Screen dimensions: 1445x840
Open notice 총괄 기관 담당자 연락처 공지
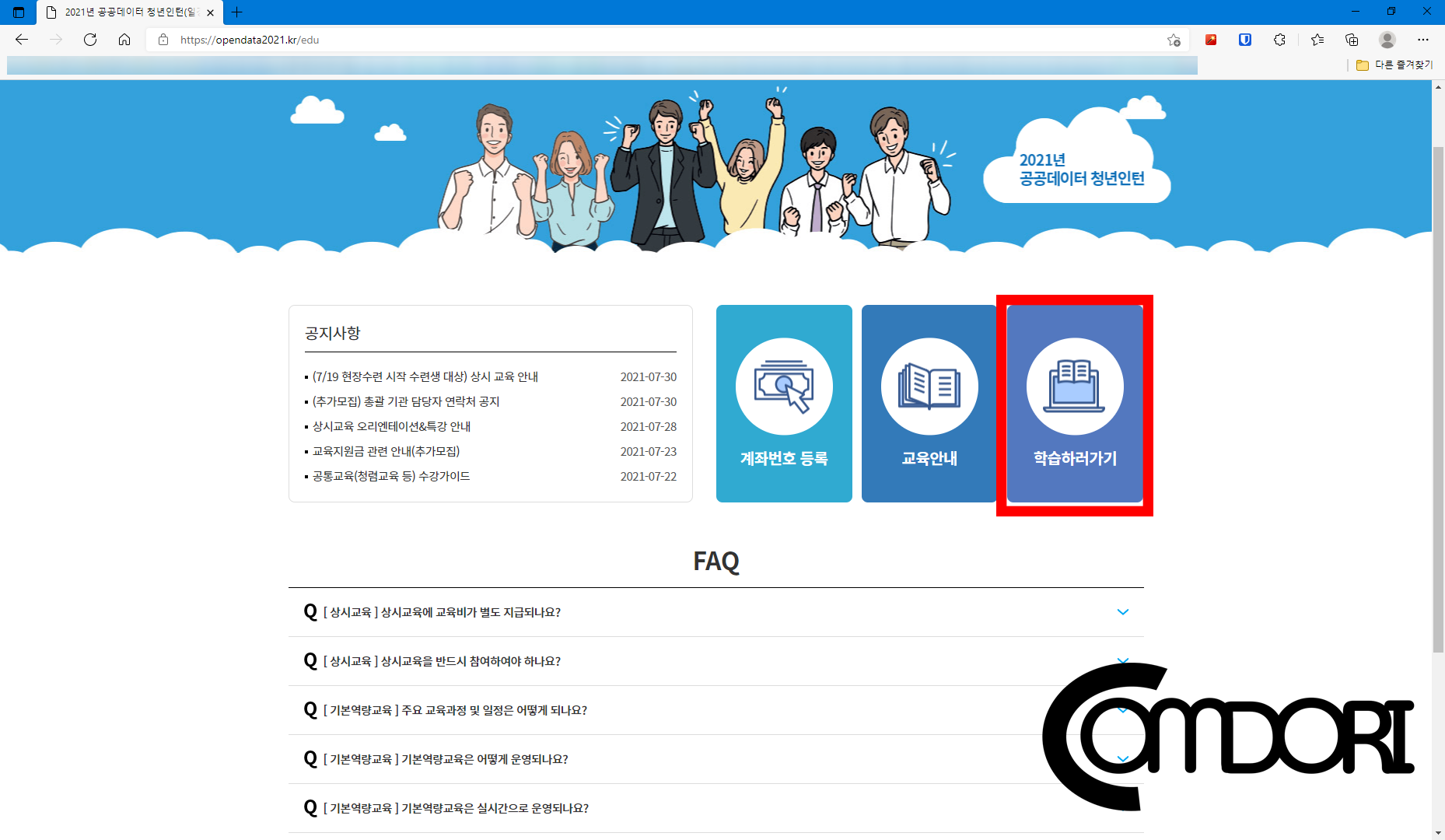[406, 401]
